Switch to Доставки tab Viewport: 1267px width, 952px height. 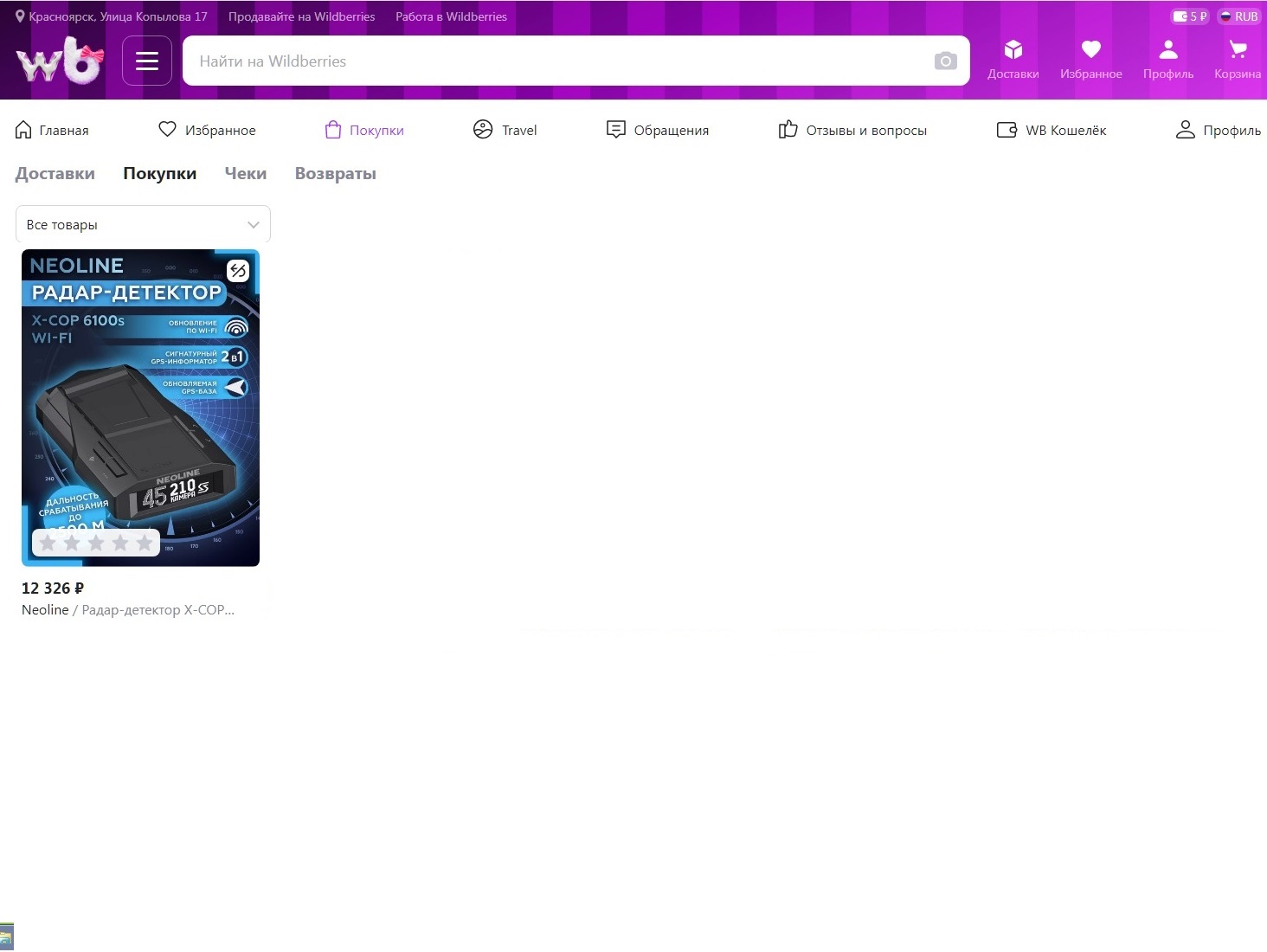55,173
